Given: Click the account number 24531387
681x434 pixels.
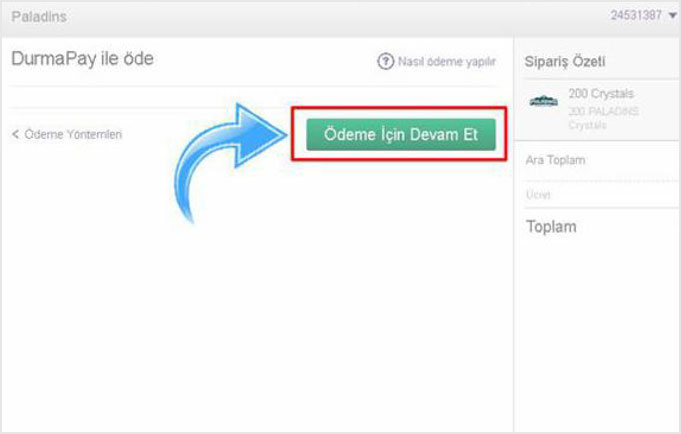Looking at the screenshot, I should pos(635,16).
